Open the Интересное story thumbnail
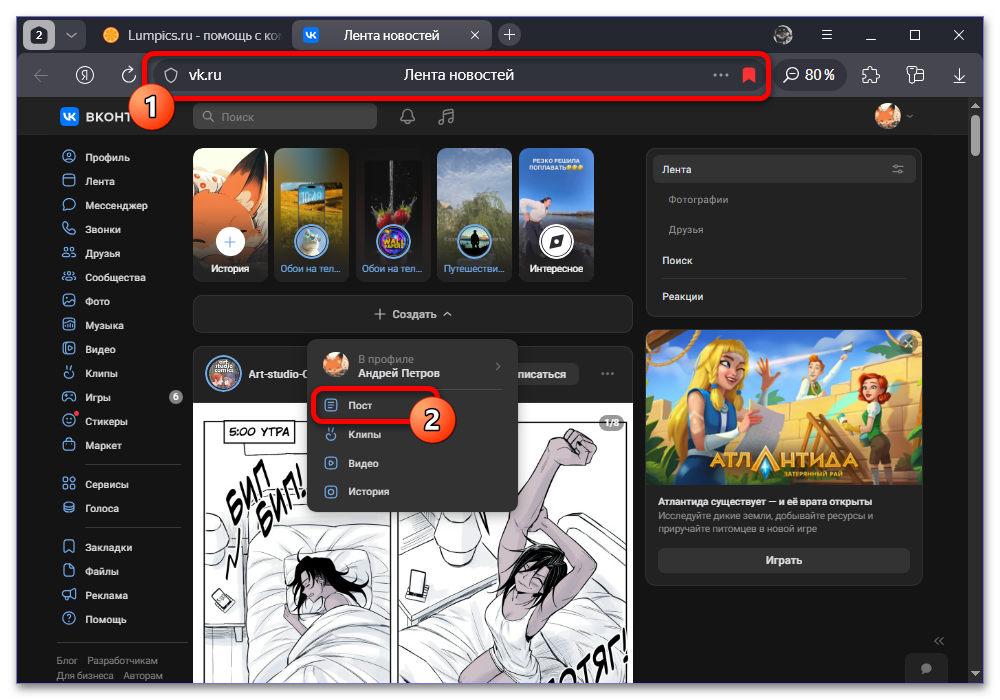Image resolution: width=1000 pixels, height=700 pixels. (556, 215)
